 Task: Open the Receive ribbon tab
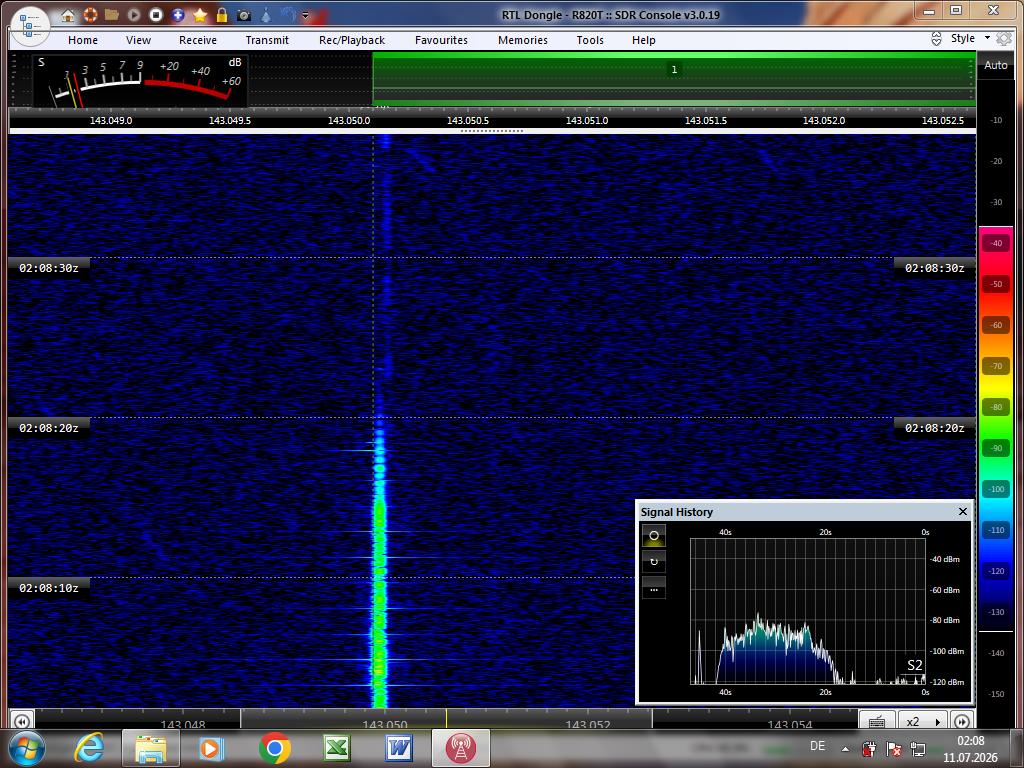tap(198, 40)
